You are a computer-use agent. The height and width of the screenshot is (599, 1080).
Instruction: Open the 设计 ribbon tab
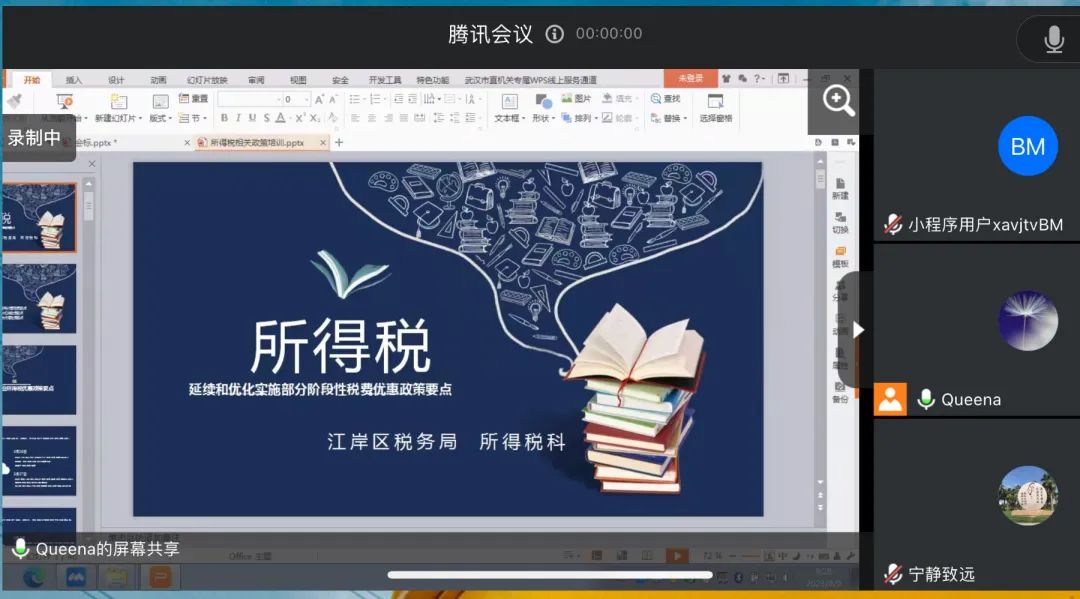116,80
